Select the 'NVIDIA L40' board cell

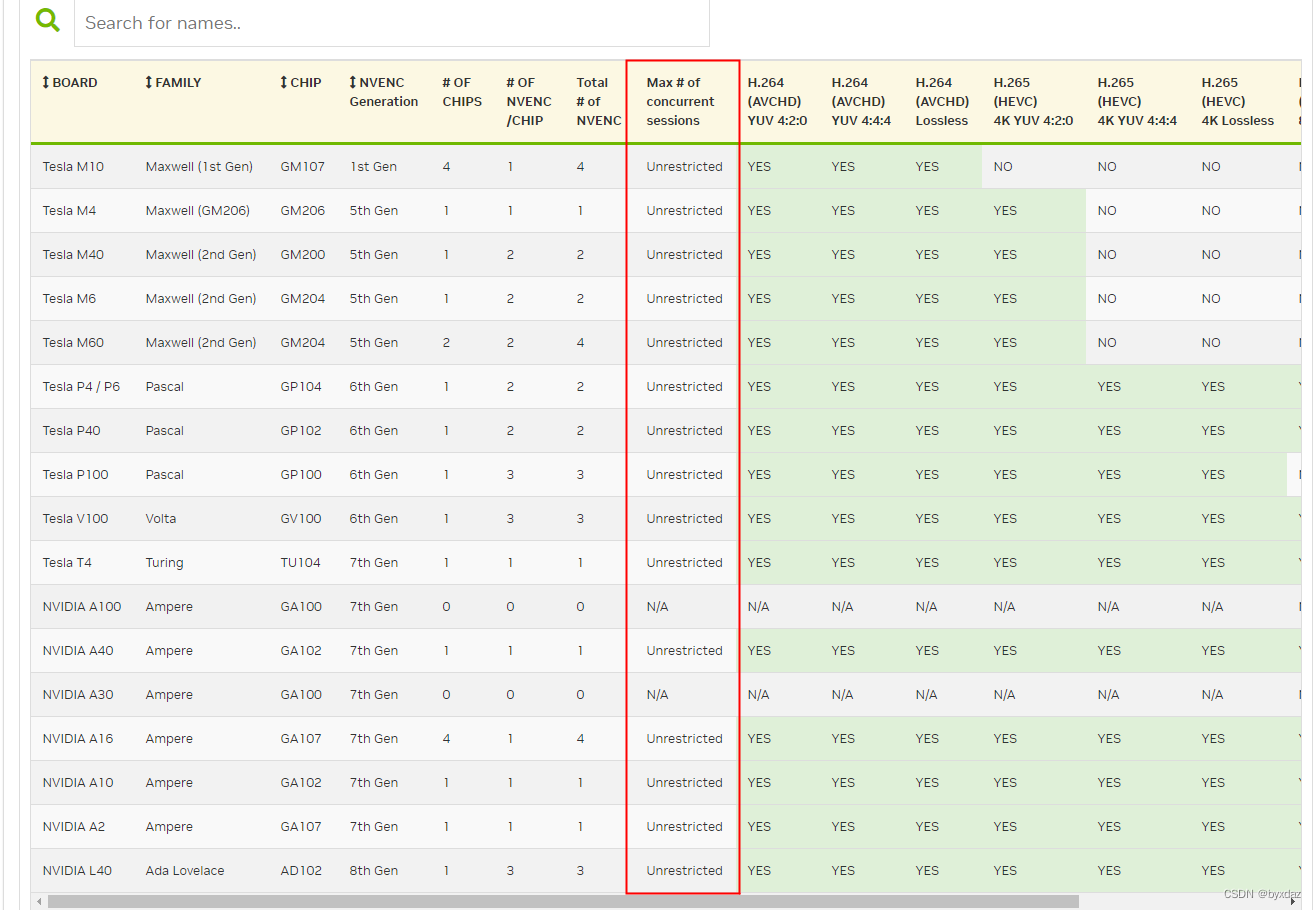(77, 871)
